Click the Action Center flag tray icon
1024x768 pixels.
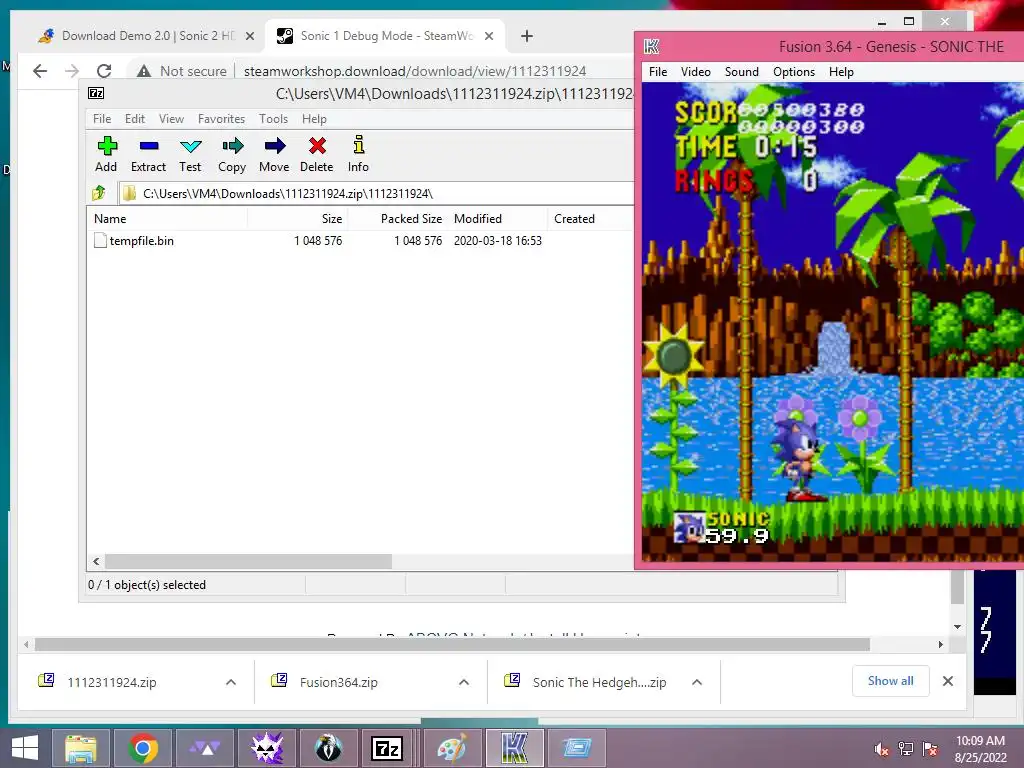click(x=930, y=749)
